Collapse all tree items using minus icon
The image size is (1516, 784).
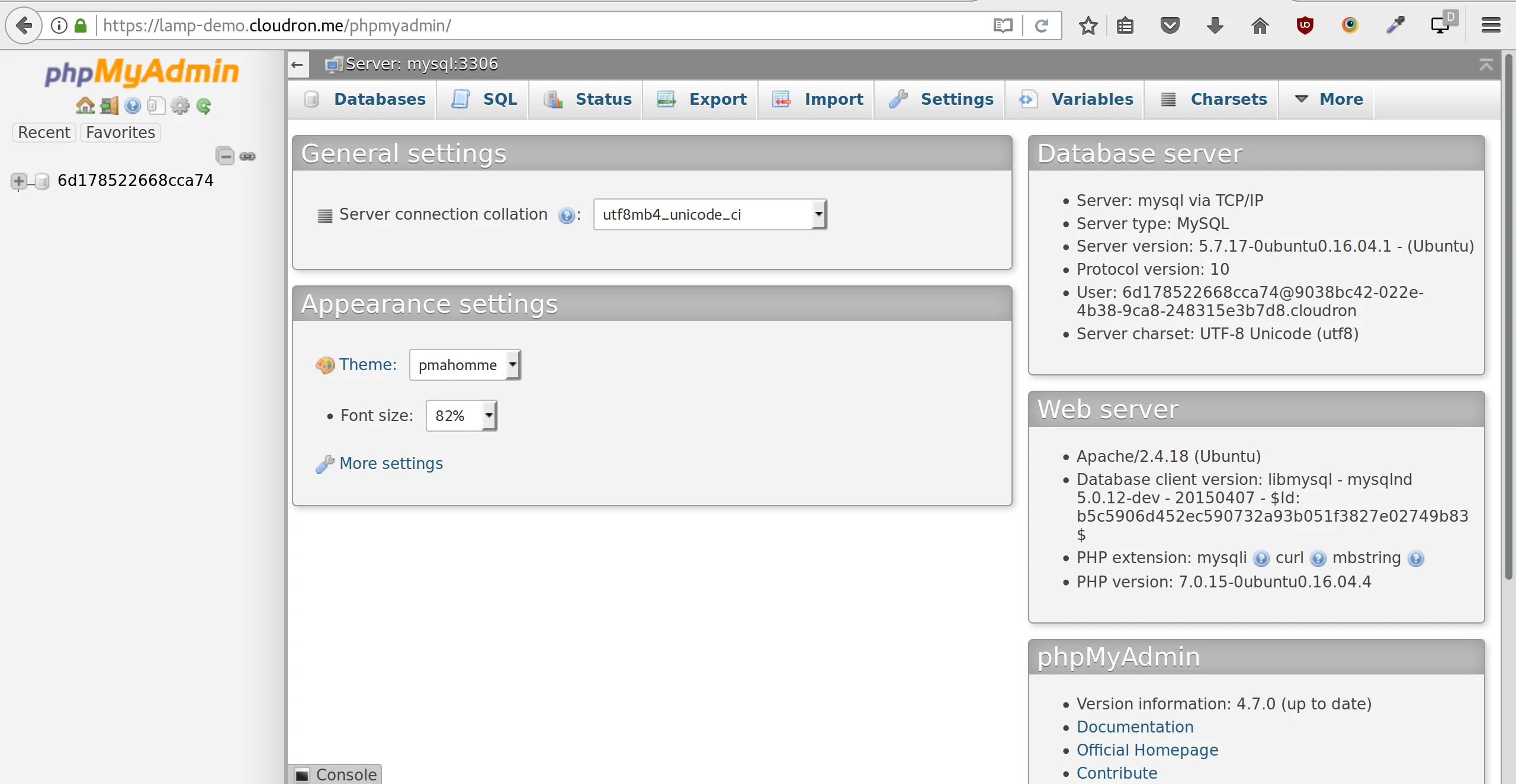[x=224, y=156]
